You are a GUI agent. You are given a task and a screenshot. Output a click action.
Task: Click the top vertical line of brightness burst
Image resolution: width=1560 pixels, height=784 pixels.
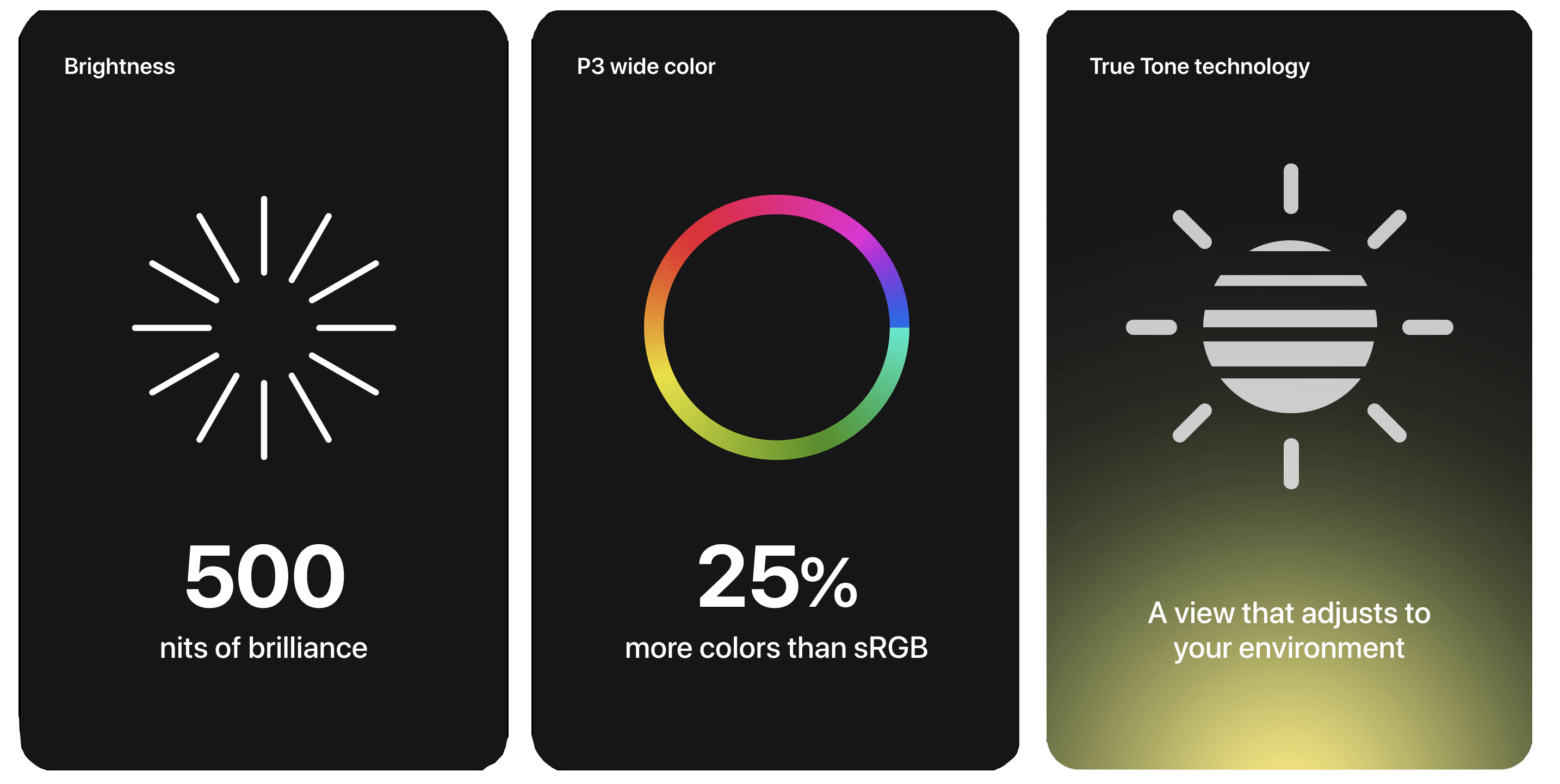coord(264,235)
